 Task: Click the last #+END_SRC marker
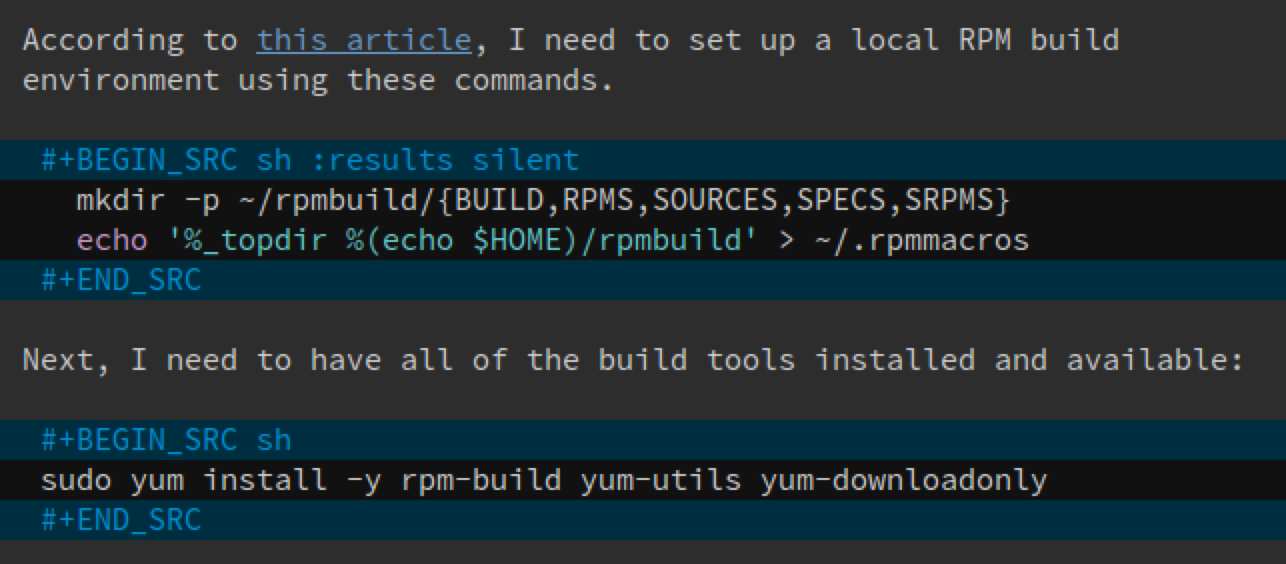tap(121, 520)
